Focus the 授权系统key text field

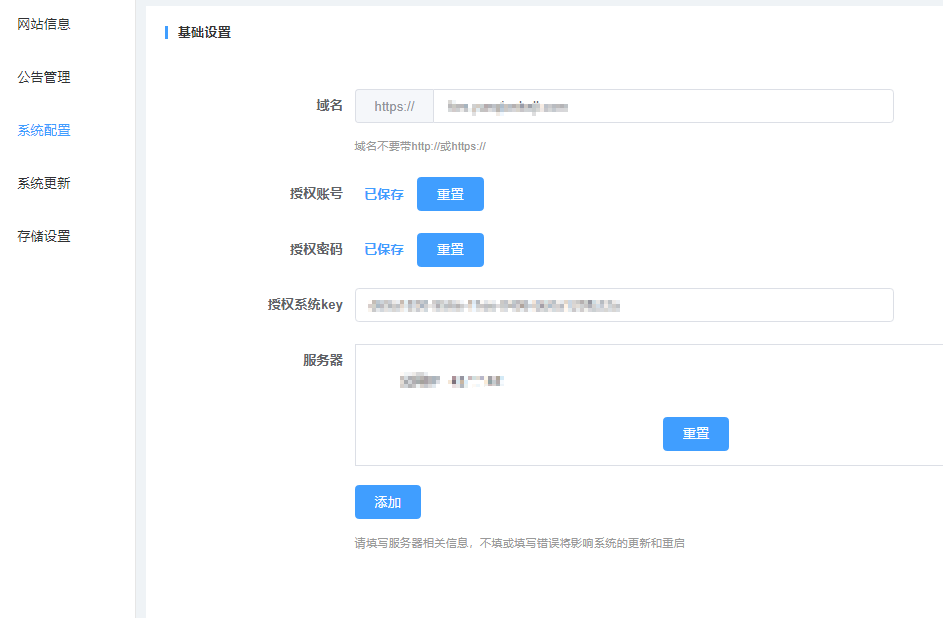click(624, 306)
